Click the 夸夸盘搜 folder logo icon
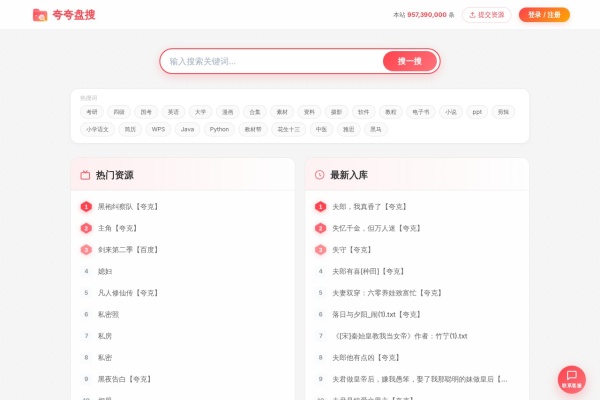600x400 pixels. pyautogui.click(x=40, y=15)
